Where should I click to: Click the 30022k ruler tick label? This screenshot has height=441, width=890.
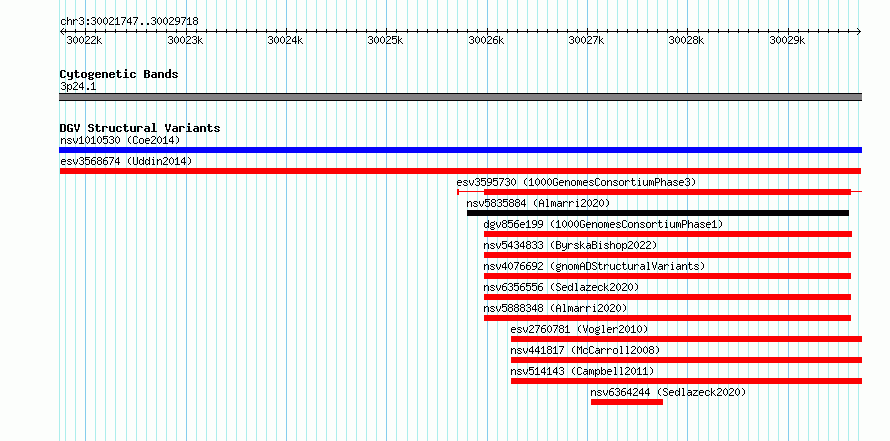pyautogui.click(x=85, y=40)
